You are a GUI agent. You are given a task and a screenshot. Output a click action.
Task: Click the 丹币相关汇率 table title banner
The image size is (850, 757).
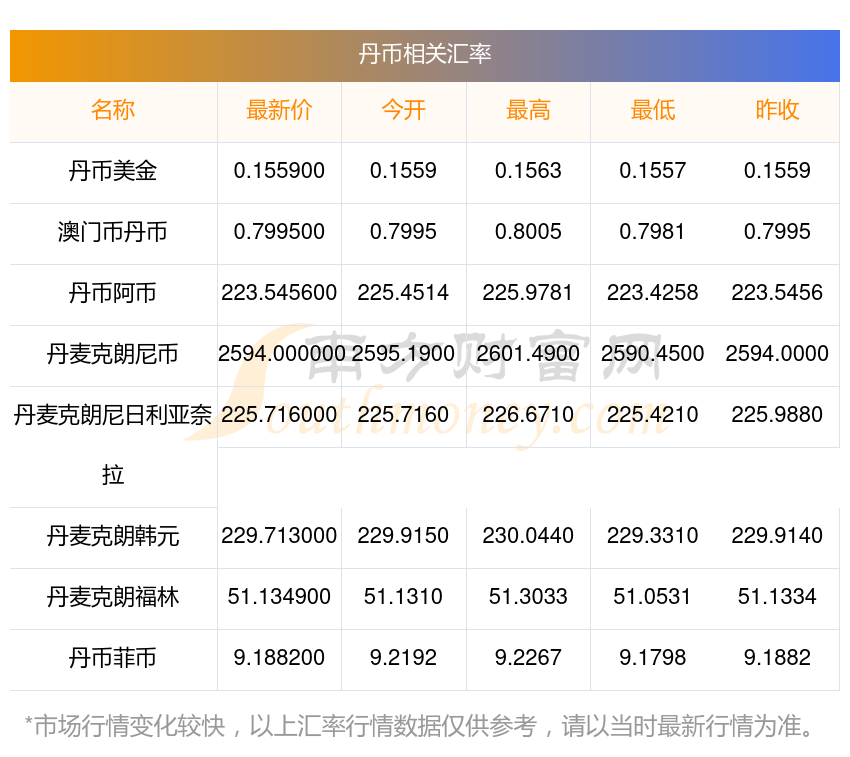(x=424, y=54)
